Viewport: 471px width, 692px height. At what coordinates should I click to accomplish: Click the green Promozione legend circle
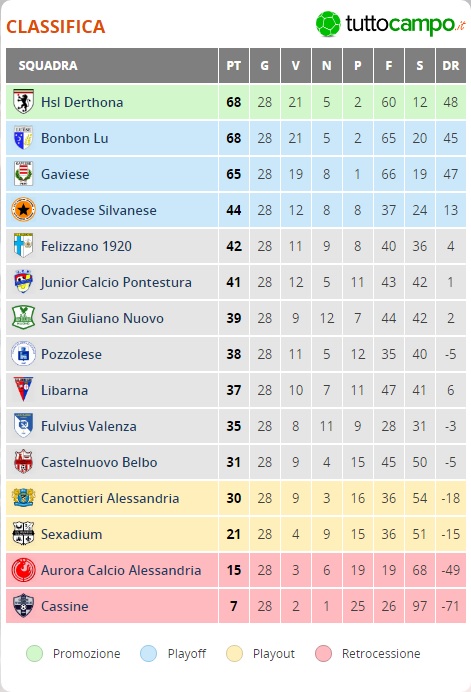point(34,654)
